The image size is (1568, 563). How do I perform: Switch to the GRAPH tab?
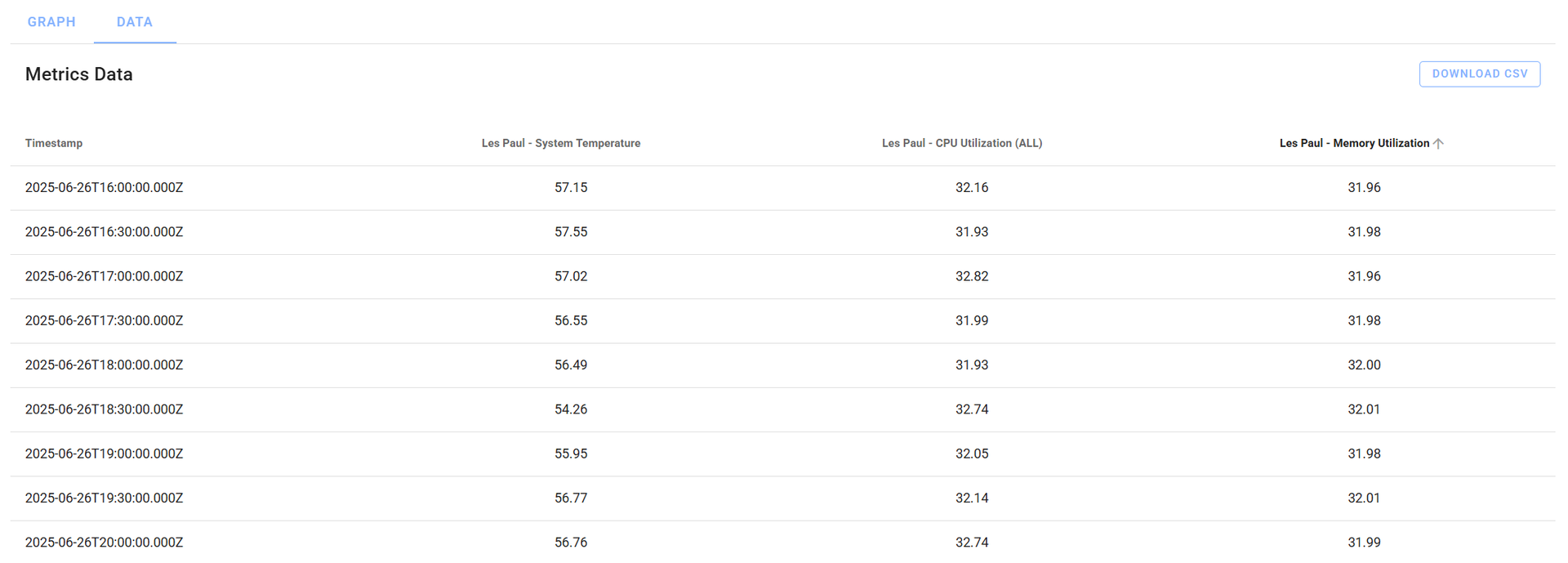(51, 22)
